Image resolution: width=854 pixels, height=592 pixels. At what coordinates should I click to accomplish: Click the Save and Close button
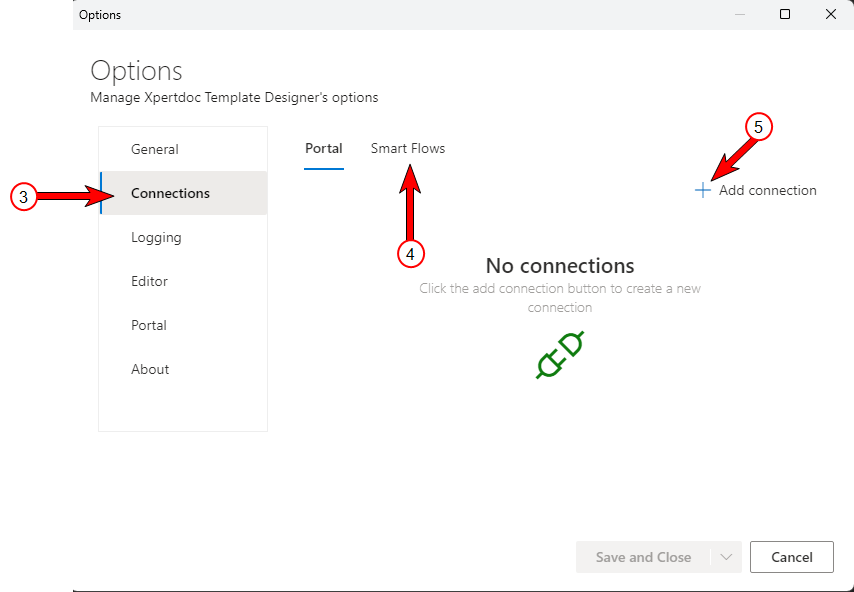pyautogui.click(x=643, y=557)
